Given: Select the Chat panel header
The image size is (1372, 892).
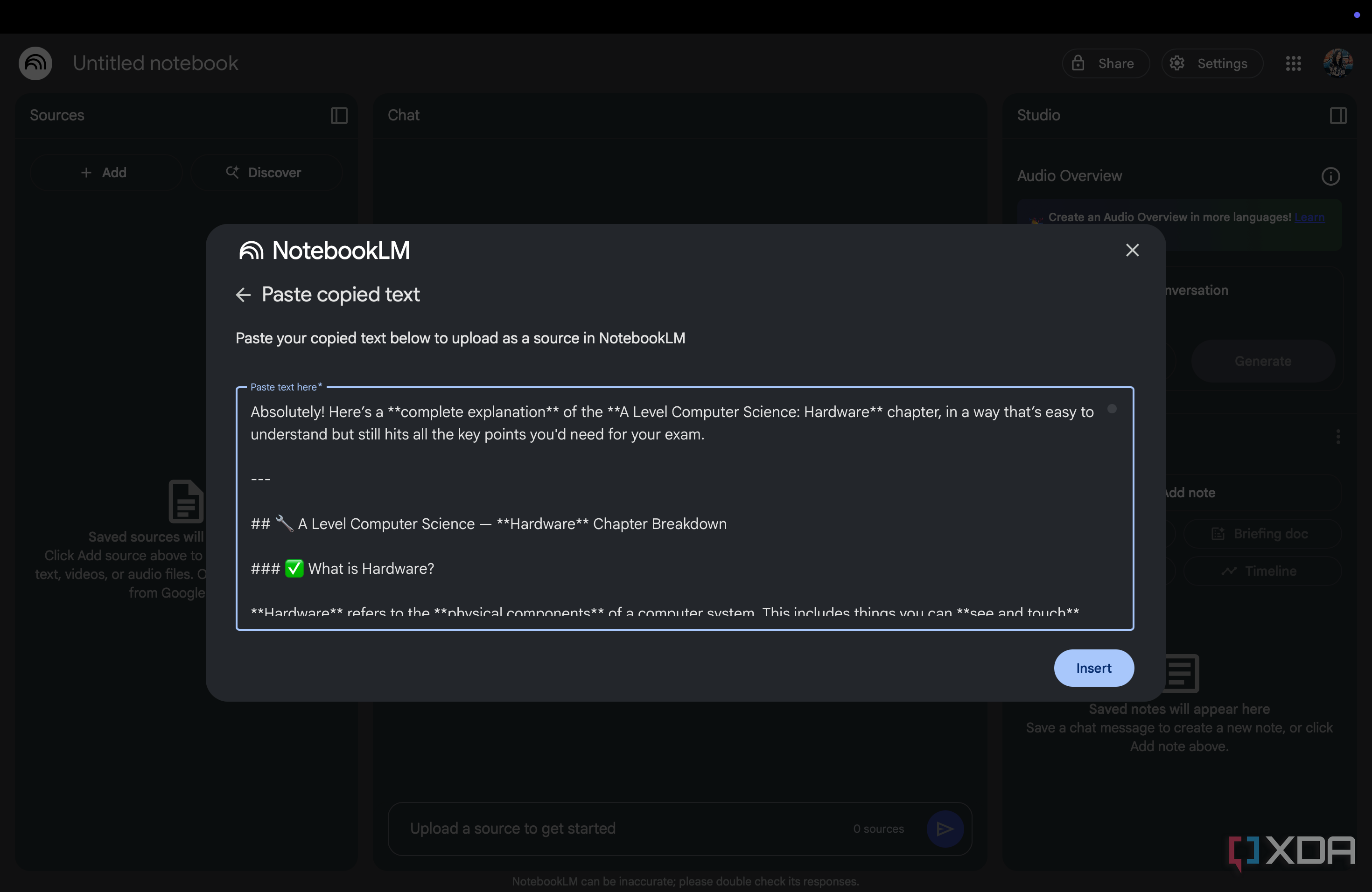Looking at the screenshot, I should coord(404,115).
